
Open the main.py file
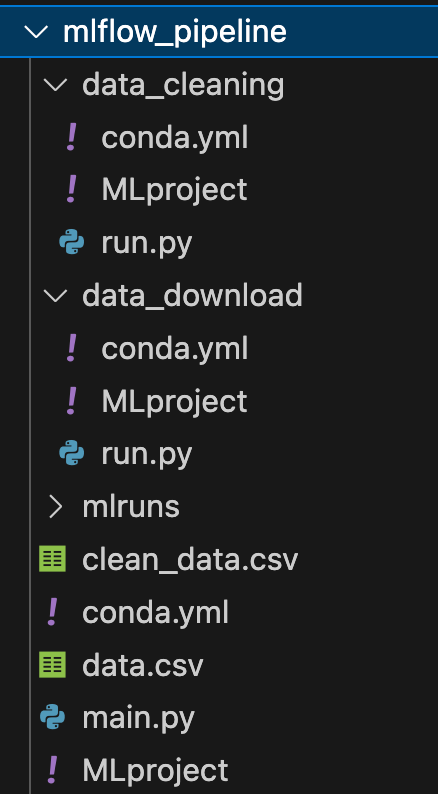[138, 718]
